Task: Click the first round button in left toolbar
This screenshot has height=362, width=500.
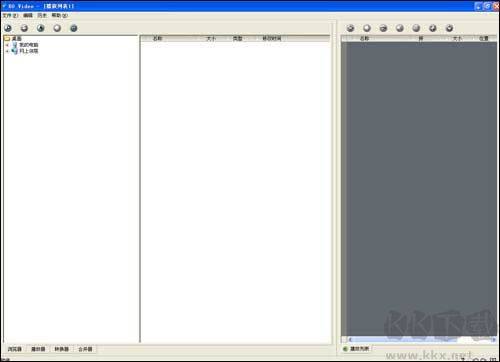Action: tap(8, 28)
